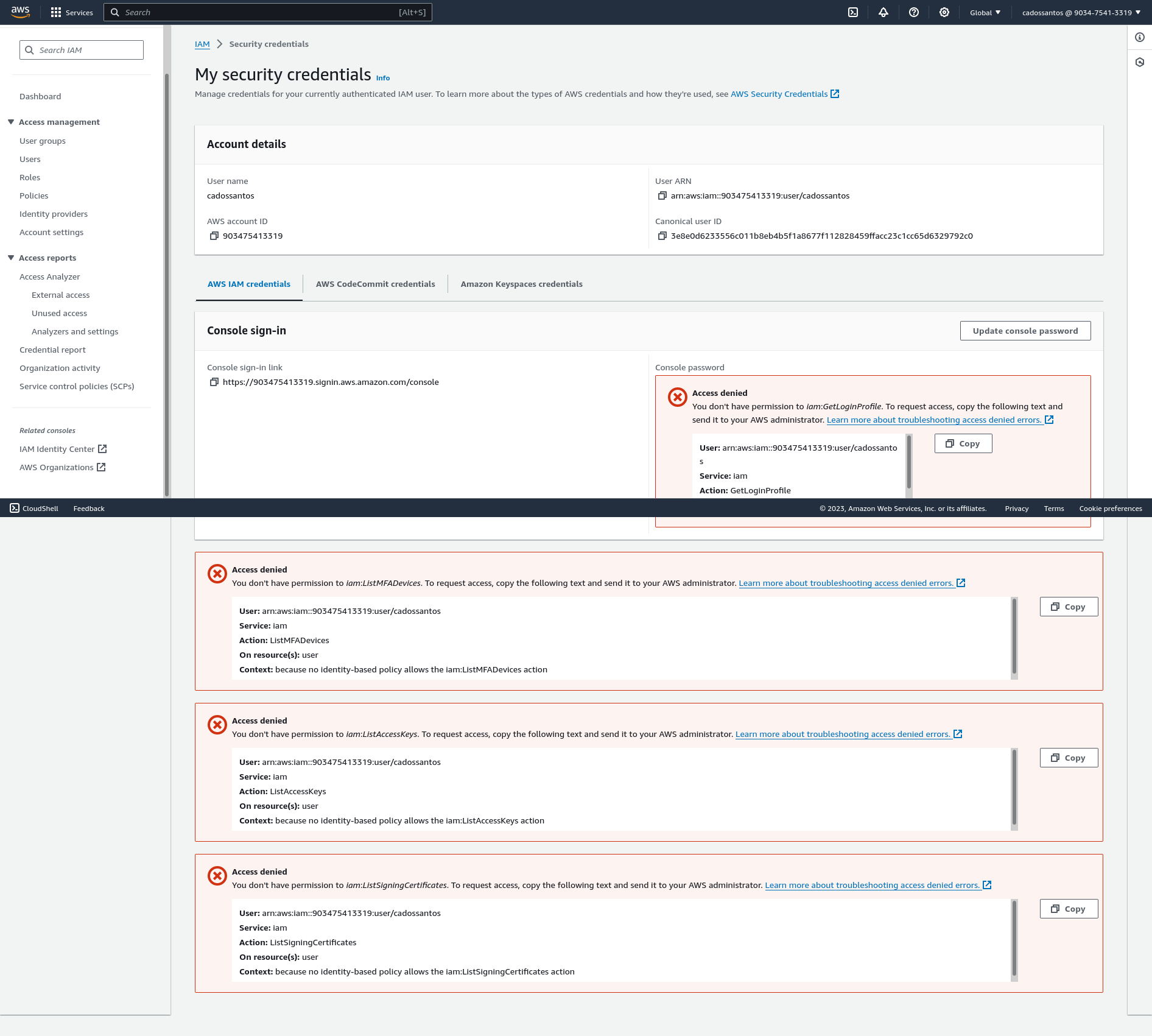Open the cadossantos account dropdown

click(1081, 12)
